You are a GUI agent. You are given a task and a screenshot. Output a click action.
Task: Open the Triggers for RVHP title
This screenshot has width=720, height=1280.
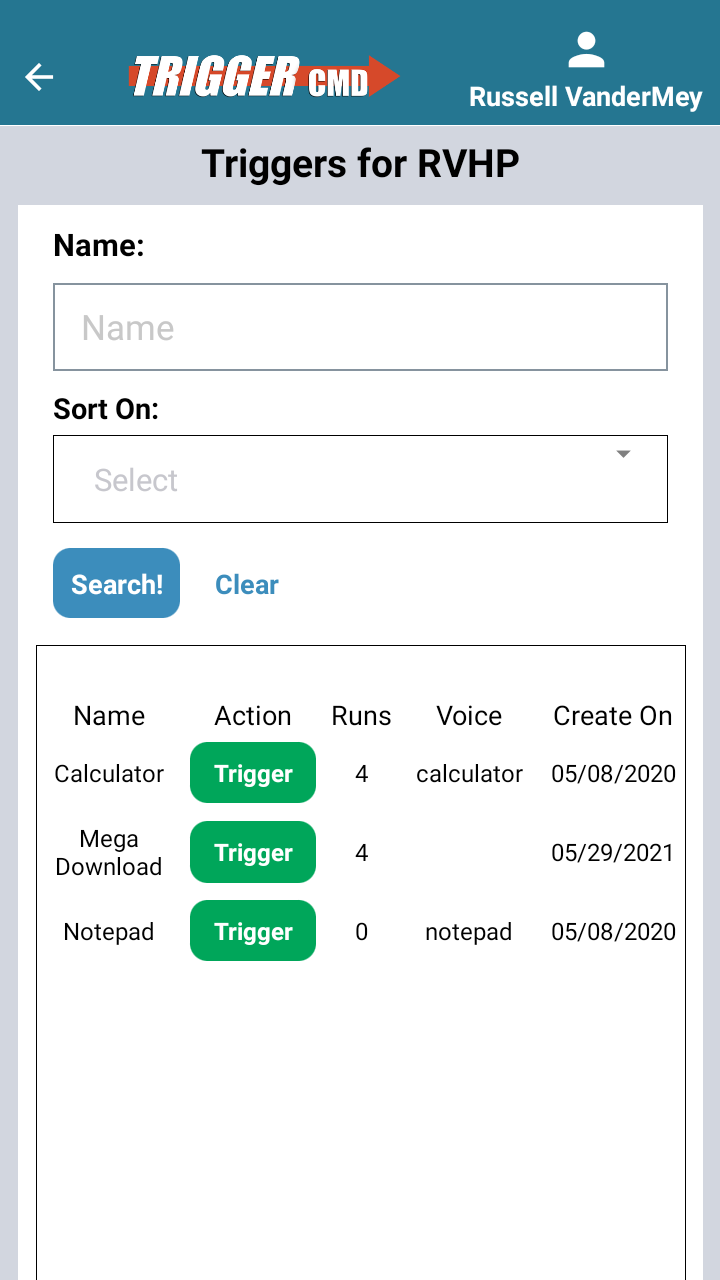click(360, 164)
